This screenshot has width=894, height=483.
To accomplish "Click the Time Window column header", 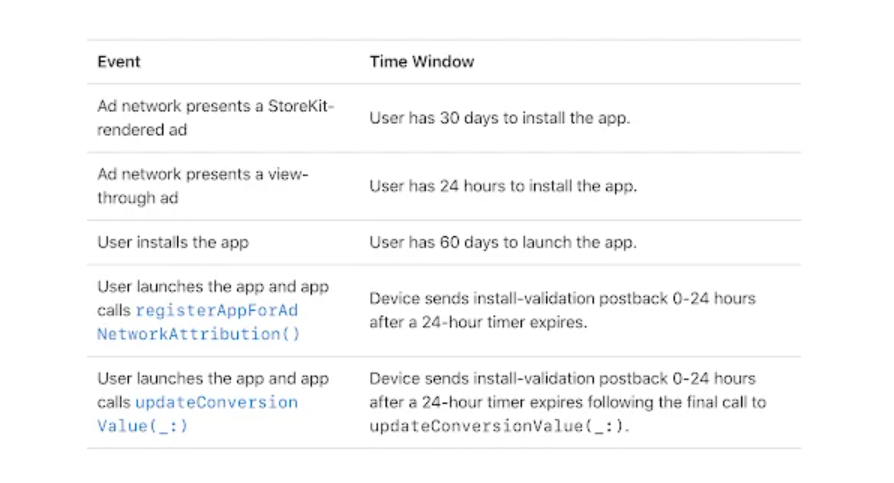I will pyautogui.click(x=421, y=62).
